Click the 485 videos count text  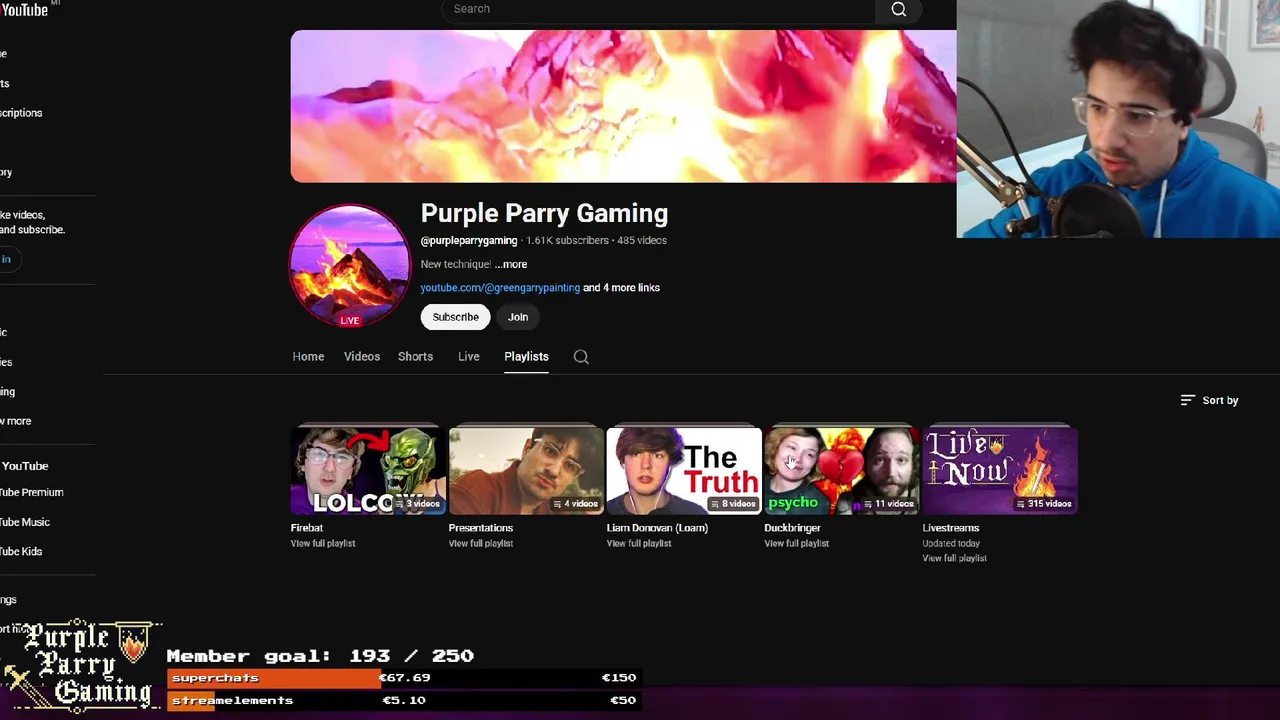641,240
